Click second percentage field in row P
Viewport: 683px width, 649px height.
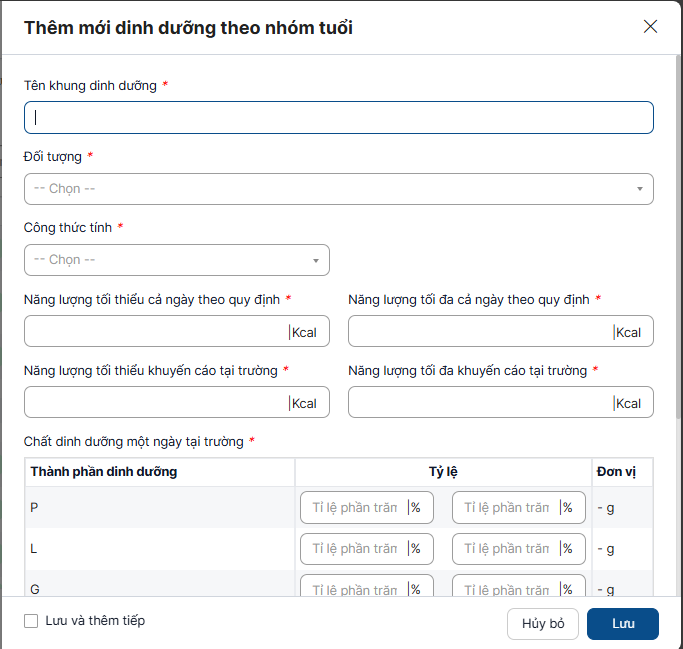[x=506, y=508]
